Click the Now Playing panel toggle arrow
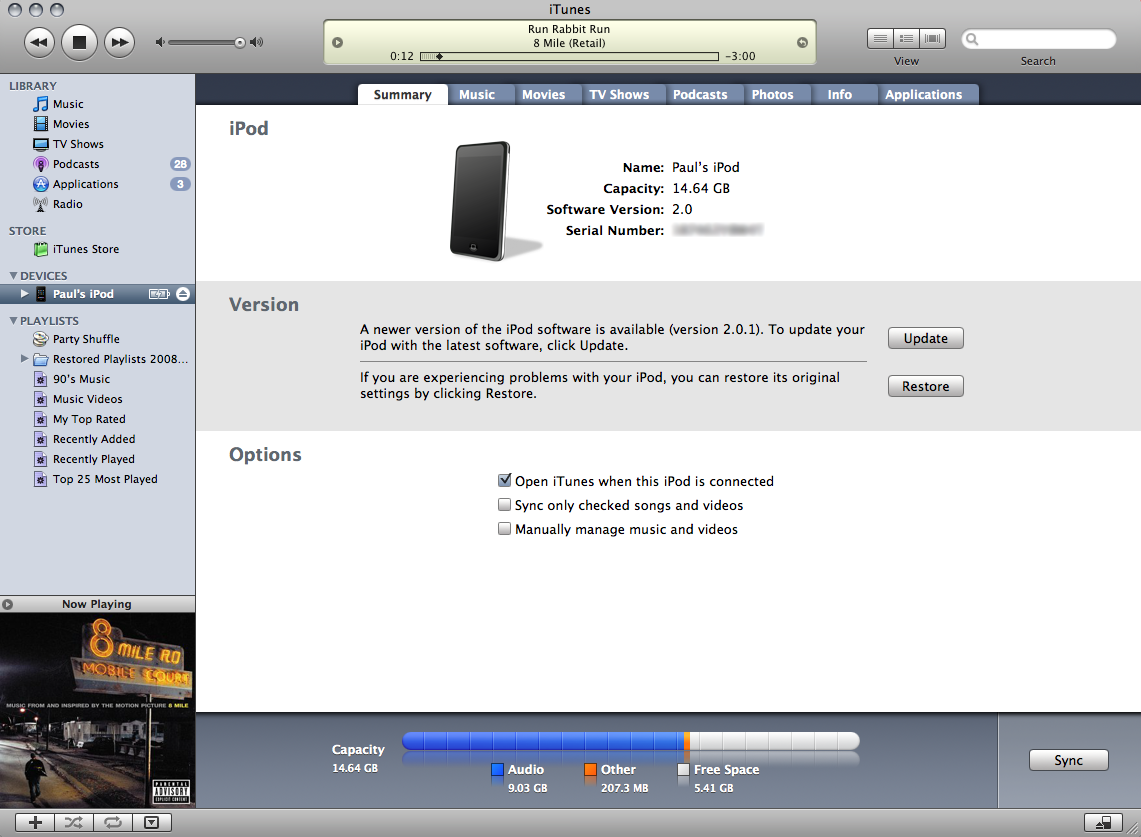 [x=7, y=604]
